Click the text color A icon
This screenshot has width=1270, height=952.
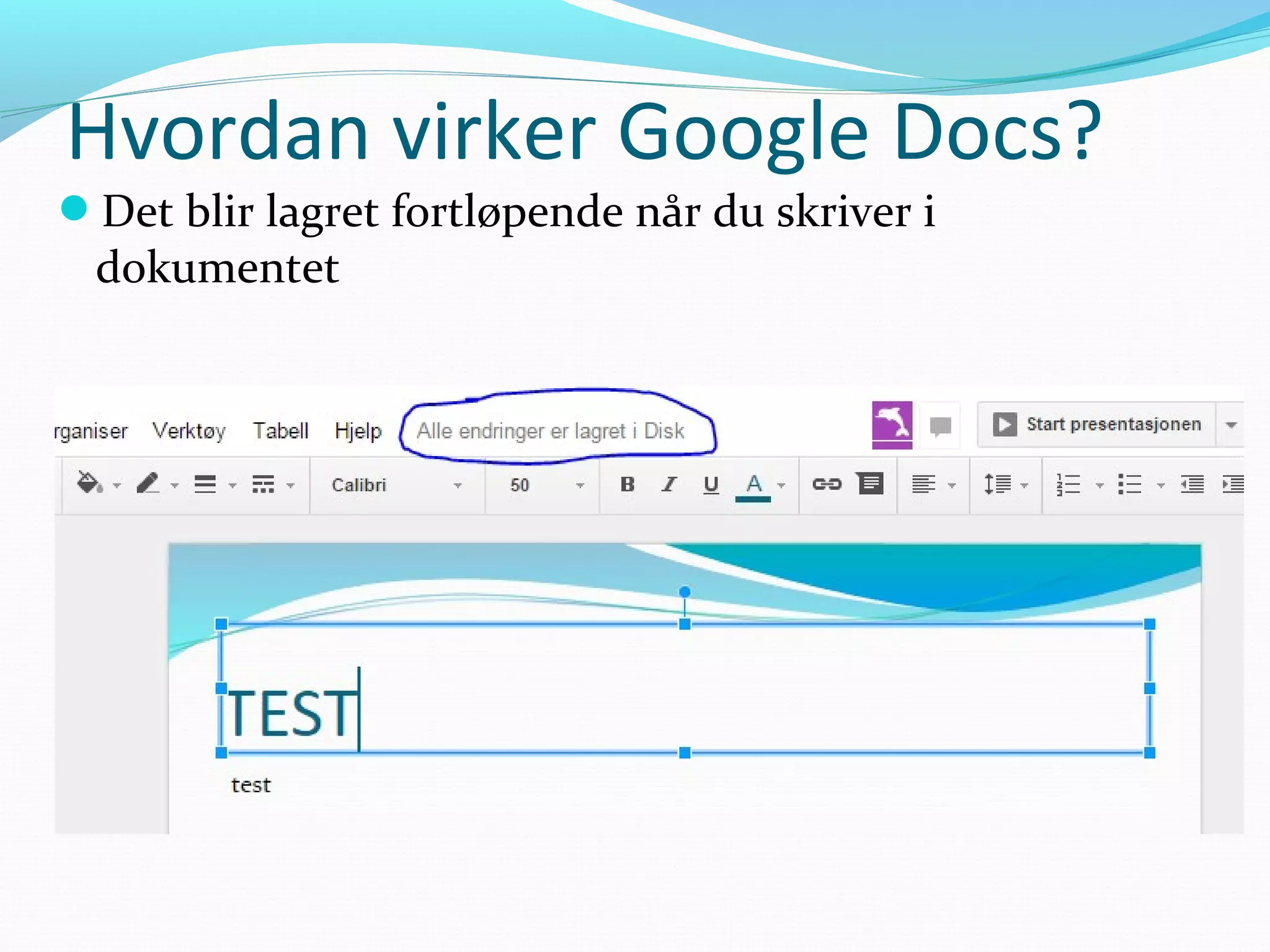coord(753,487)
